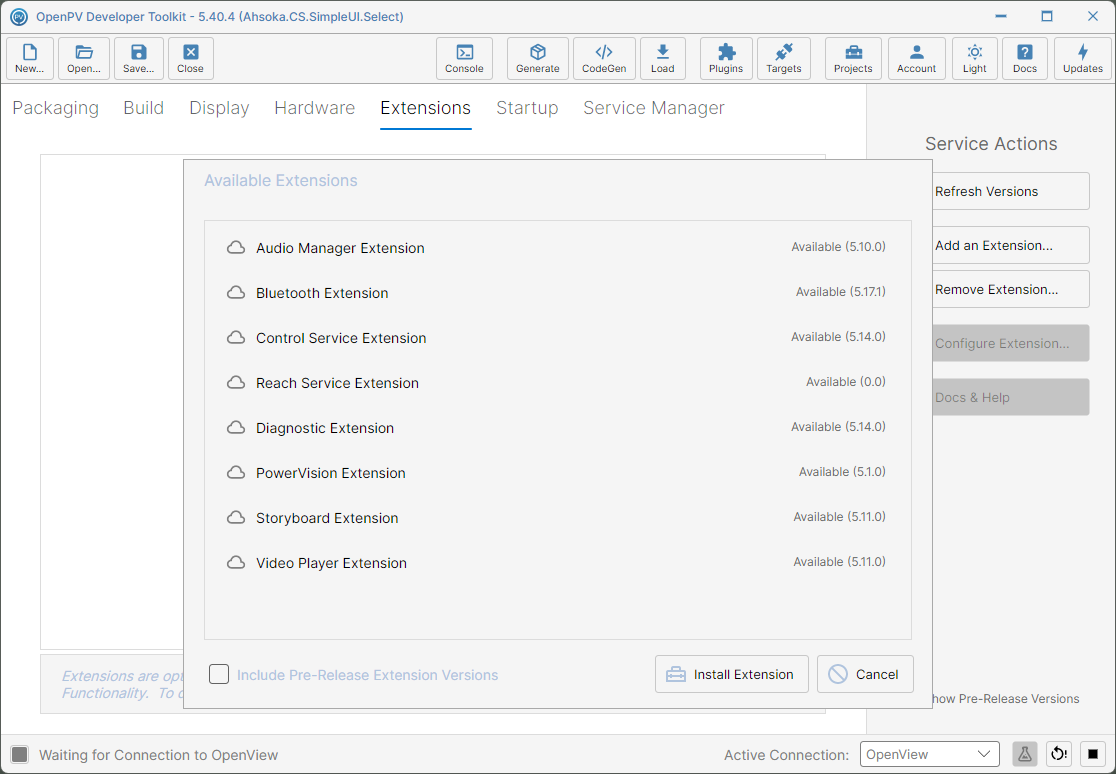
Task: Click 'Available (5.17.1)' version text
Action: coord(841,291)
